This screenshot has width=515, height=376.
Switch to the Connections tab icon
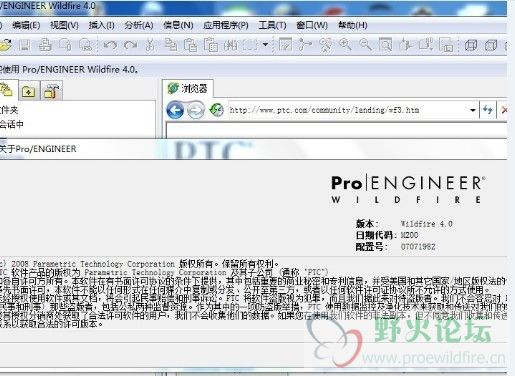(x=51, y=91)
